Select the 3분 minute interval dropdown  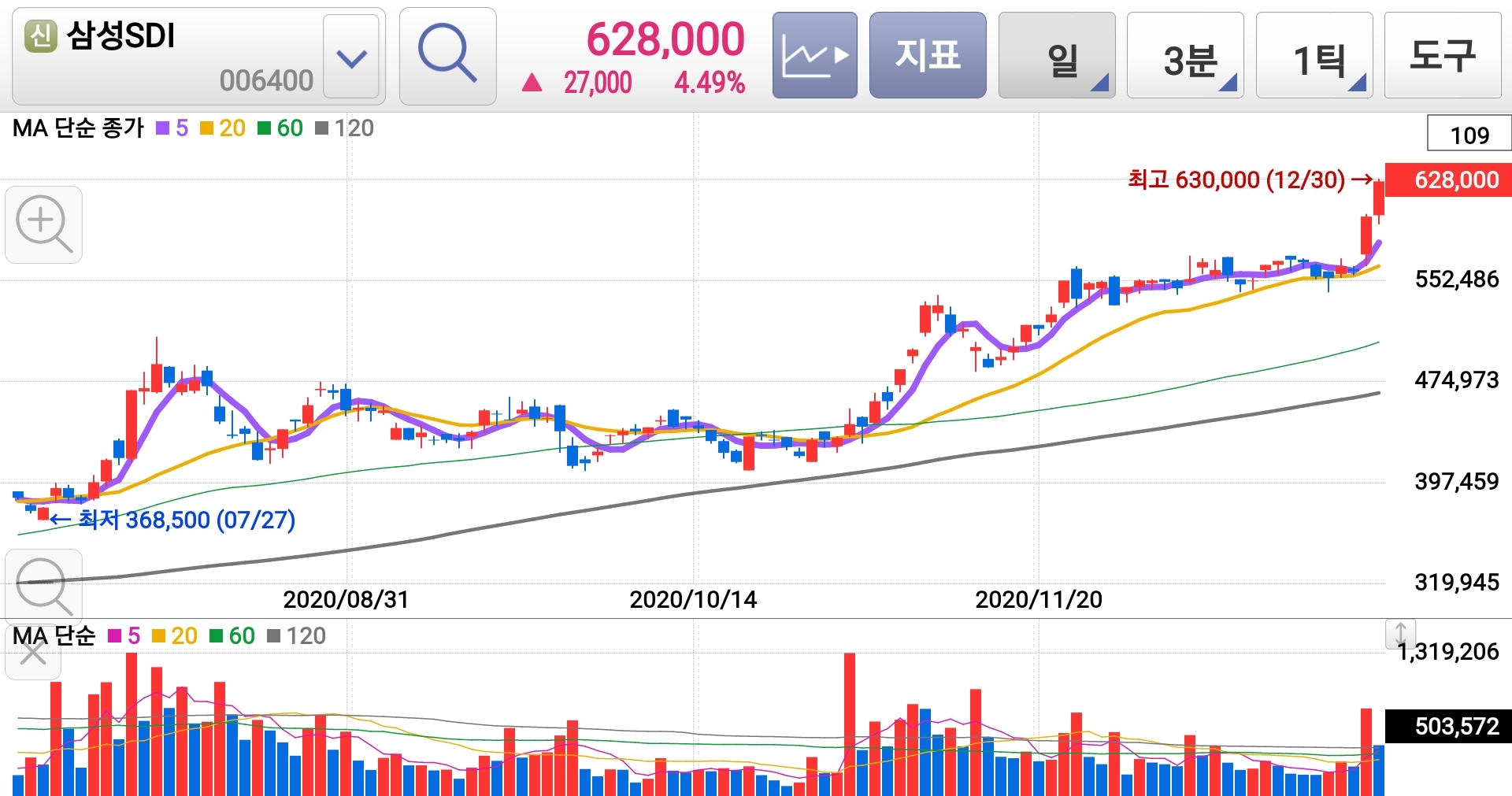[1185, 56]
